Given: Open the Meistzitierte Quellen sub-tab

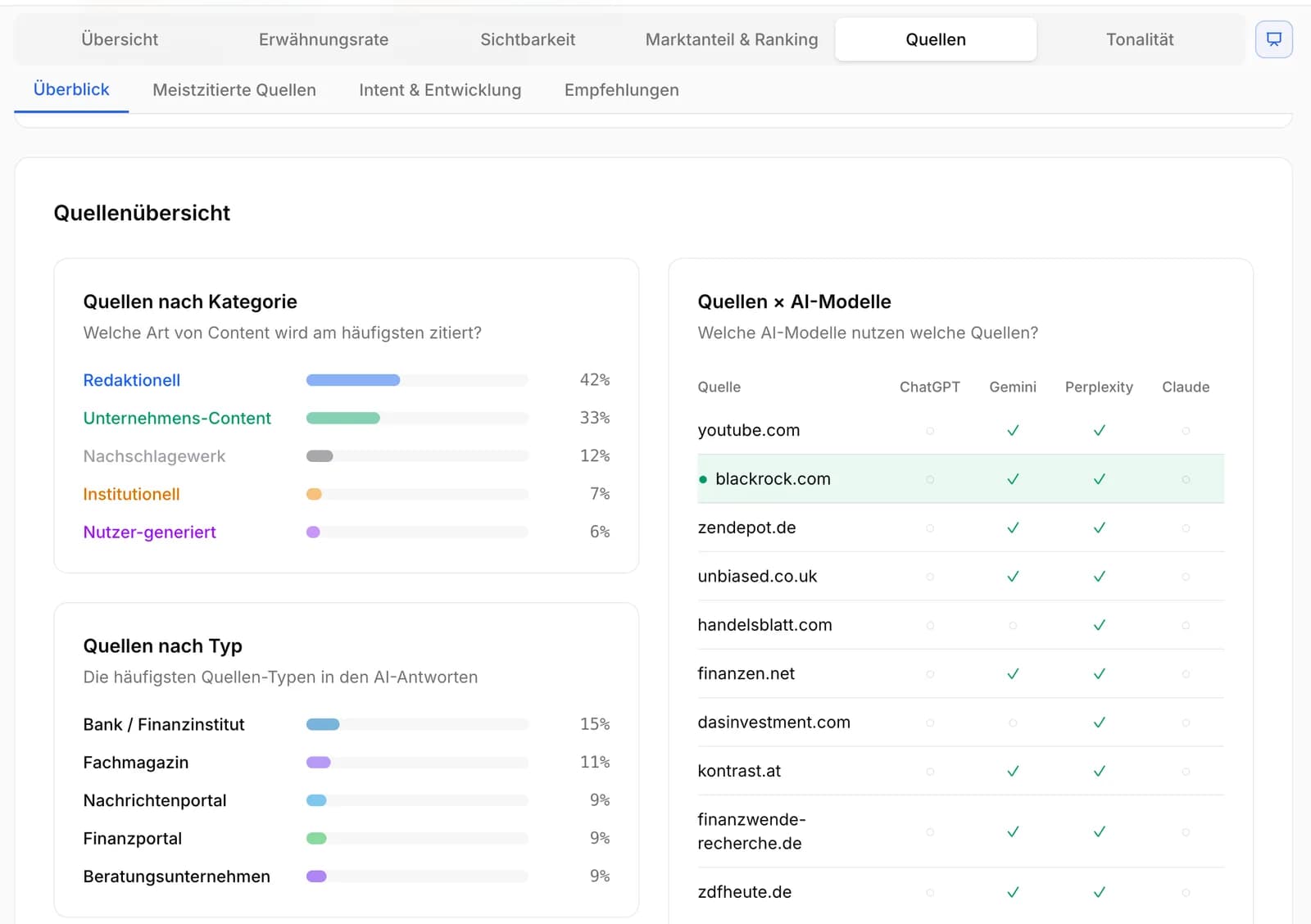Looking at the screenshot, I should point(234,90).
